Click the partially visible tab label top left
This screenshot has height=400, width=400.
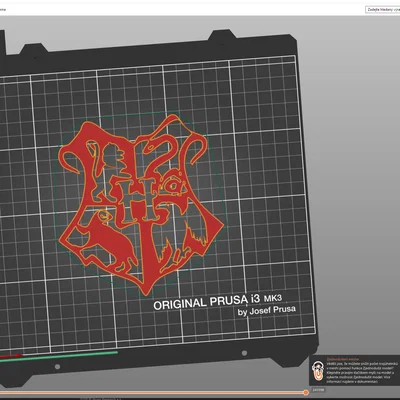(3, 10)
